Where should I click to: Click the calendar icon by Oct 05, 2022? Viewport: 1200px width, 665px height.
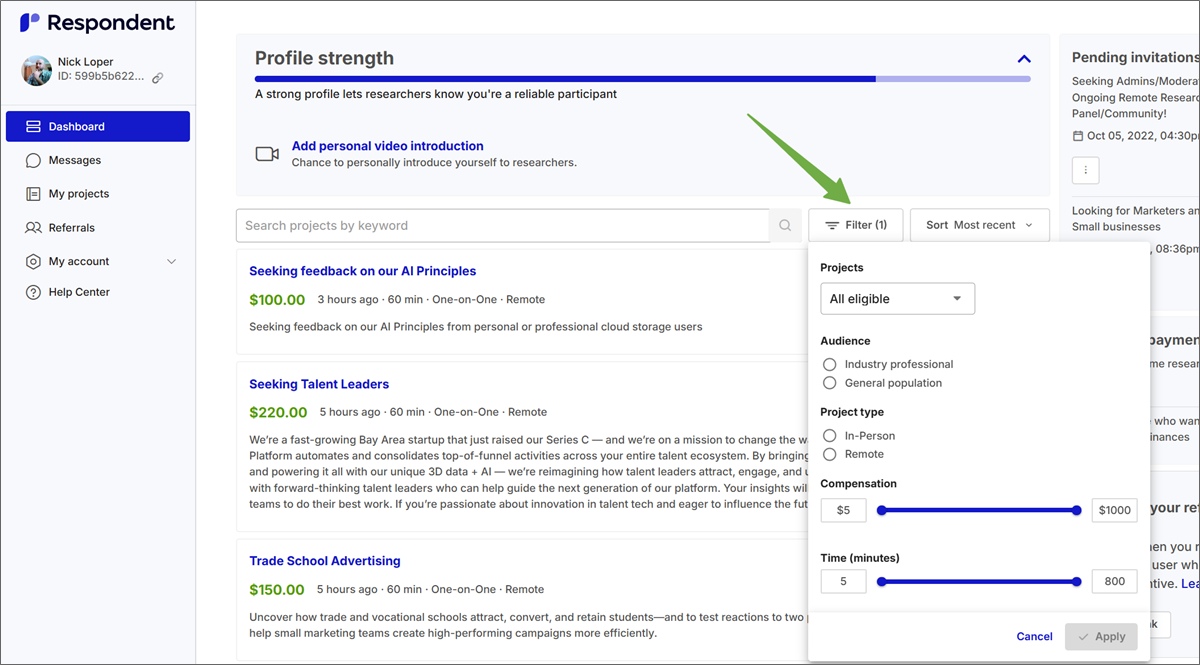click(x=1077, y=135)
